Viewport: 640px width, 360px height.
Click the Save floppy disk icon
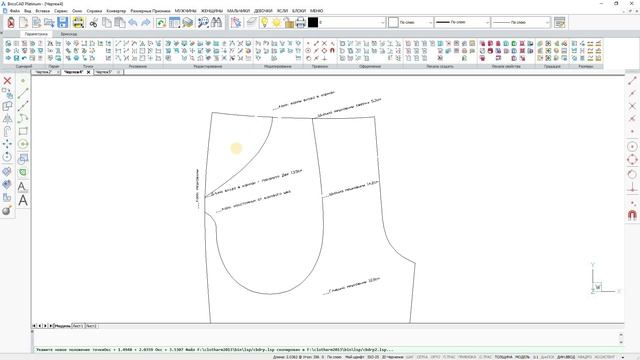click(62, 22)
